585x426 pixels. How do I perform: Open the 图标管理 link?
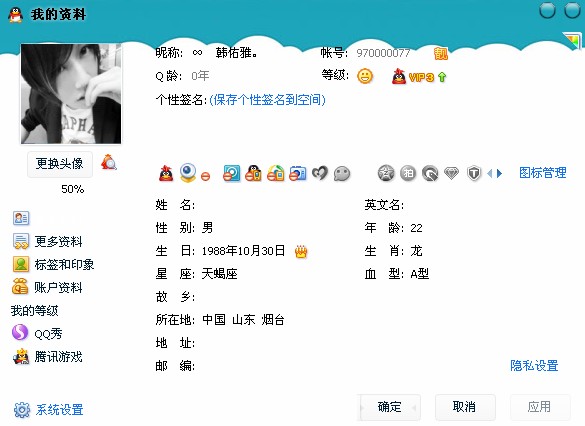coord(542,173)
